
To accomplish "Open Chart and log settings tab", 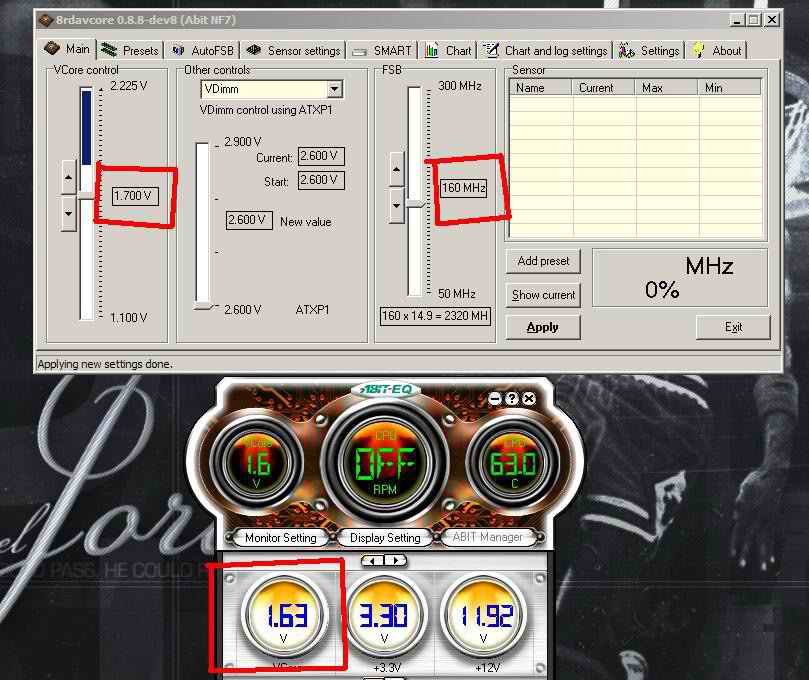I will (545, 51).
